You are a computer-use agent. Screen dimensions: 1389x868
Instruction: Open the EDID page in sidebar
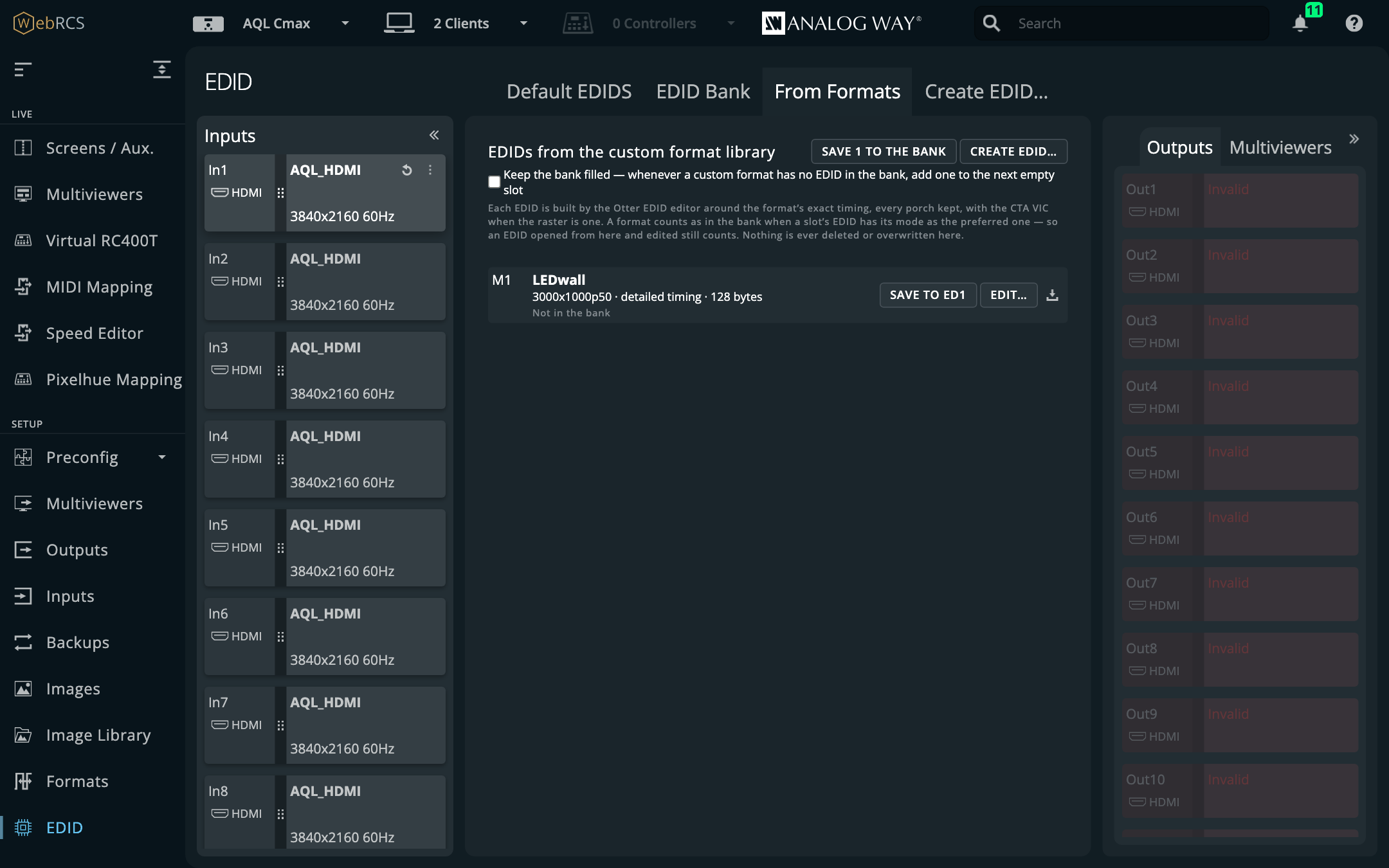(x=93, y=827)
